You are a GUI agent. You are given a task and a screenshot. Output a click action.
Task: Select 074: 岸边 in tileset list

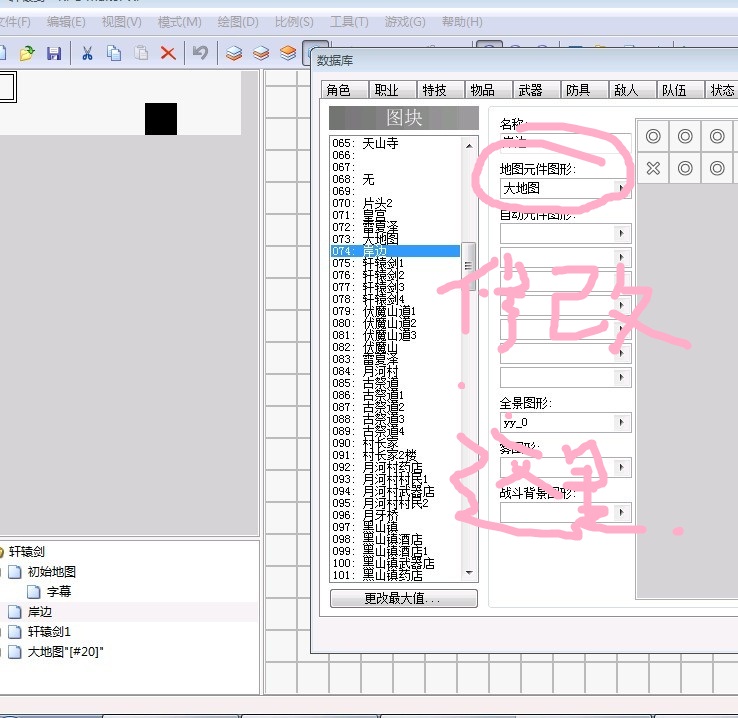pyautogui.click(x=395, y=251)
